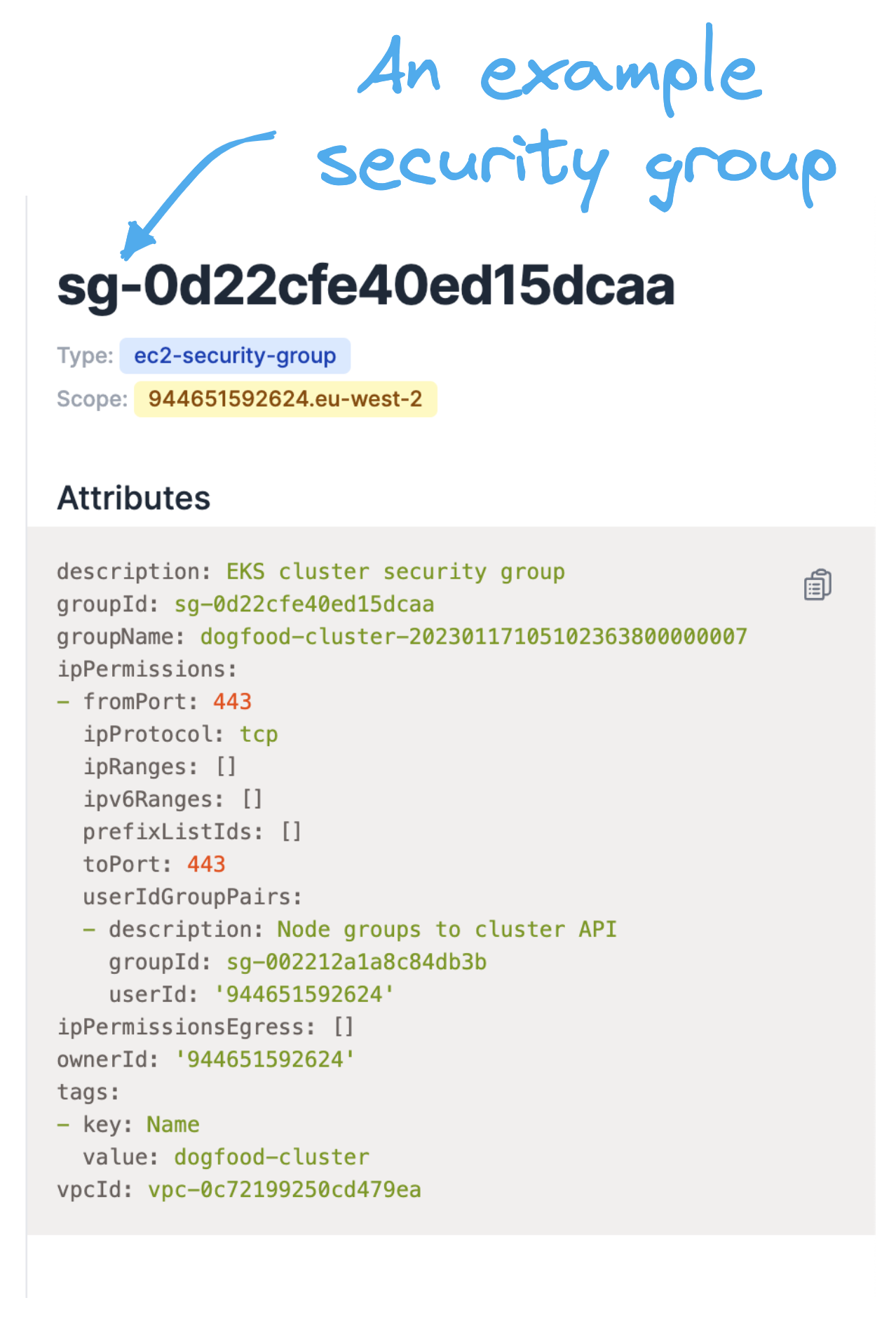Select the groupId value sg-0d22cfe40ed15dcaa
The height and width of the screenshot is (1319, 896).
click(304, 604)
